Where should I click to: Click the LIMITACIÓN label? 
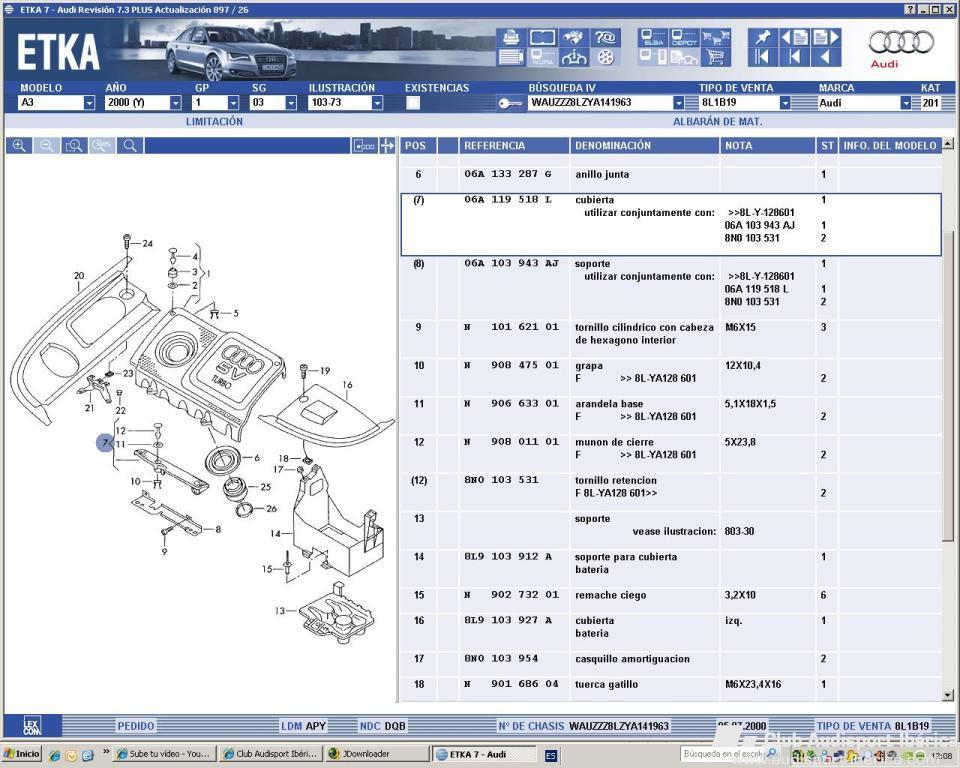coord(214,121)
